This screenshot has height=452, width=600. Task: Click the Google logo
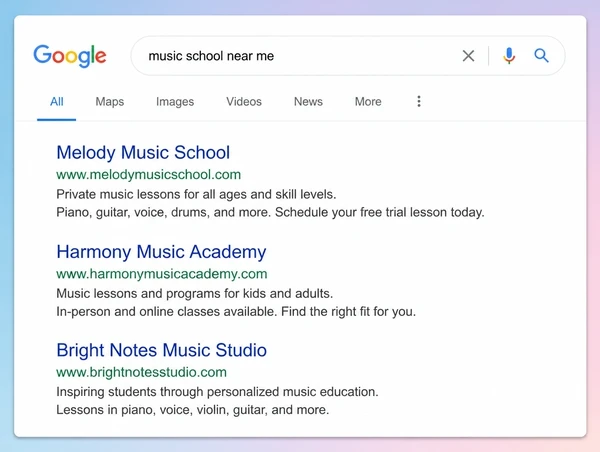[70, 56]
